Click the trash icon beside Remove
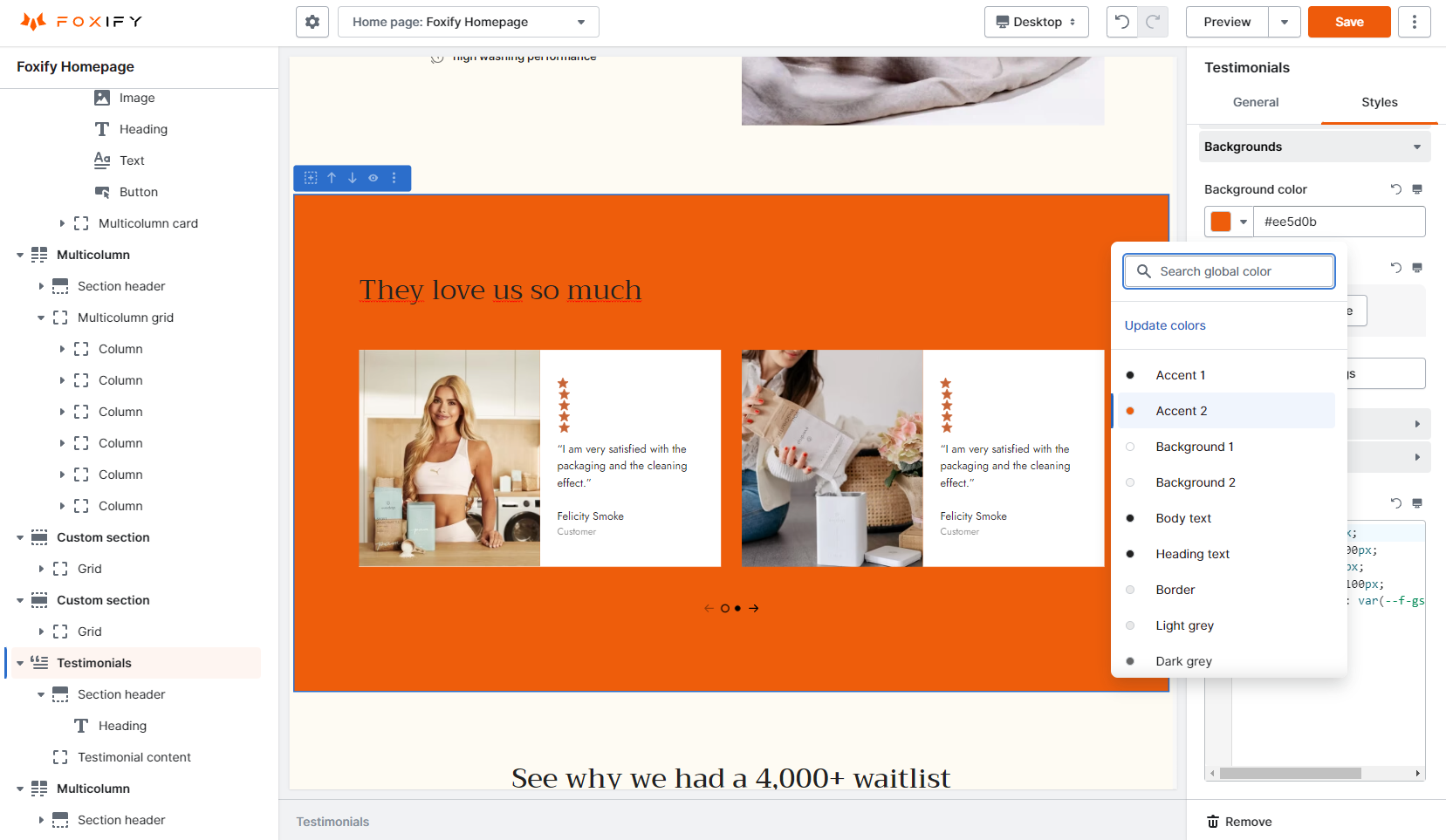This screenshot has width=1446, height=840. point(1213,822)
